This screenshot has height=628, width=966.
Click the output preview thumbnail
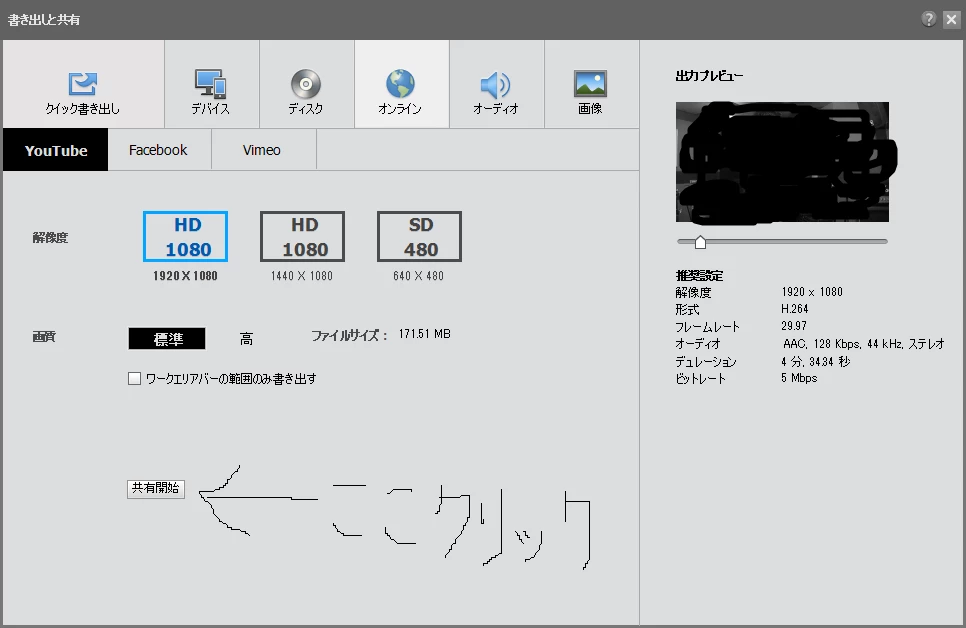tap(782, 161)
